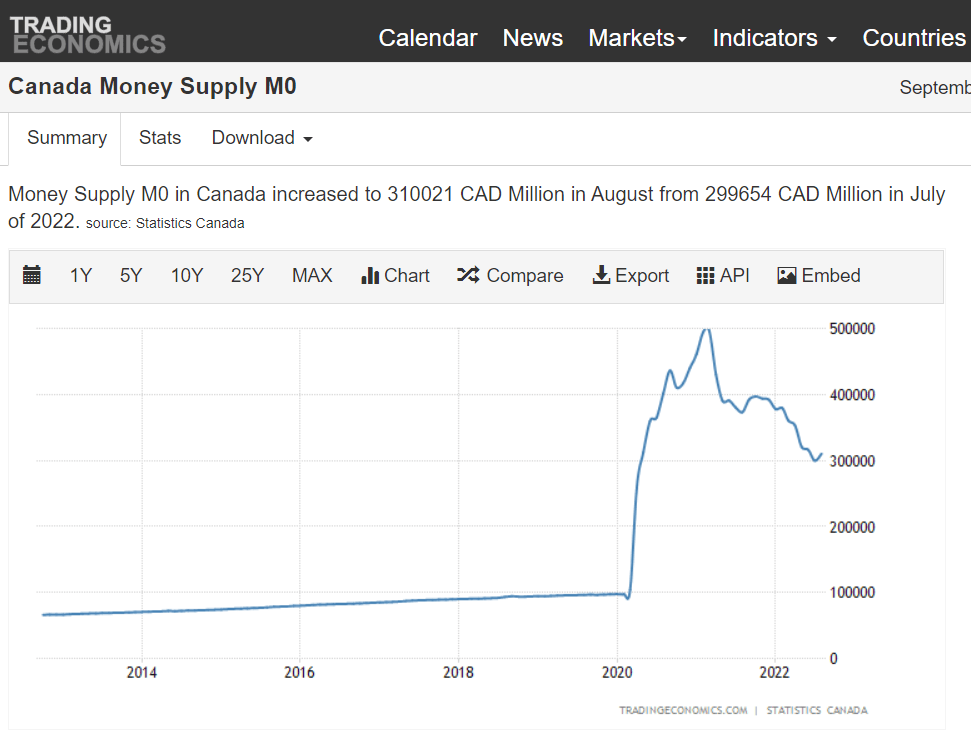Image resolution: width=971 pixels, height=735 pixels.
Task: Set chart range to 5Y
Action: (131, 276)
